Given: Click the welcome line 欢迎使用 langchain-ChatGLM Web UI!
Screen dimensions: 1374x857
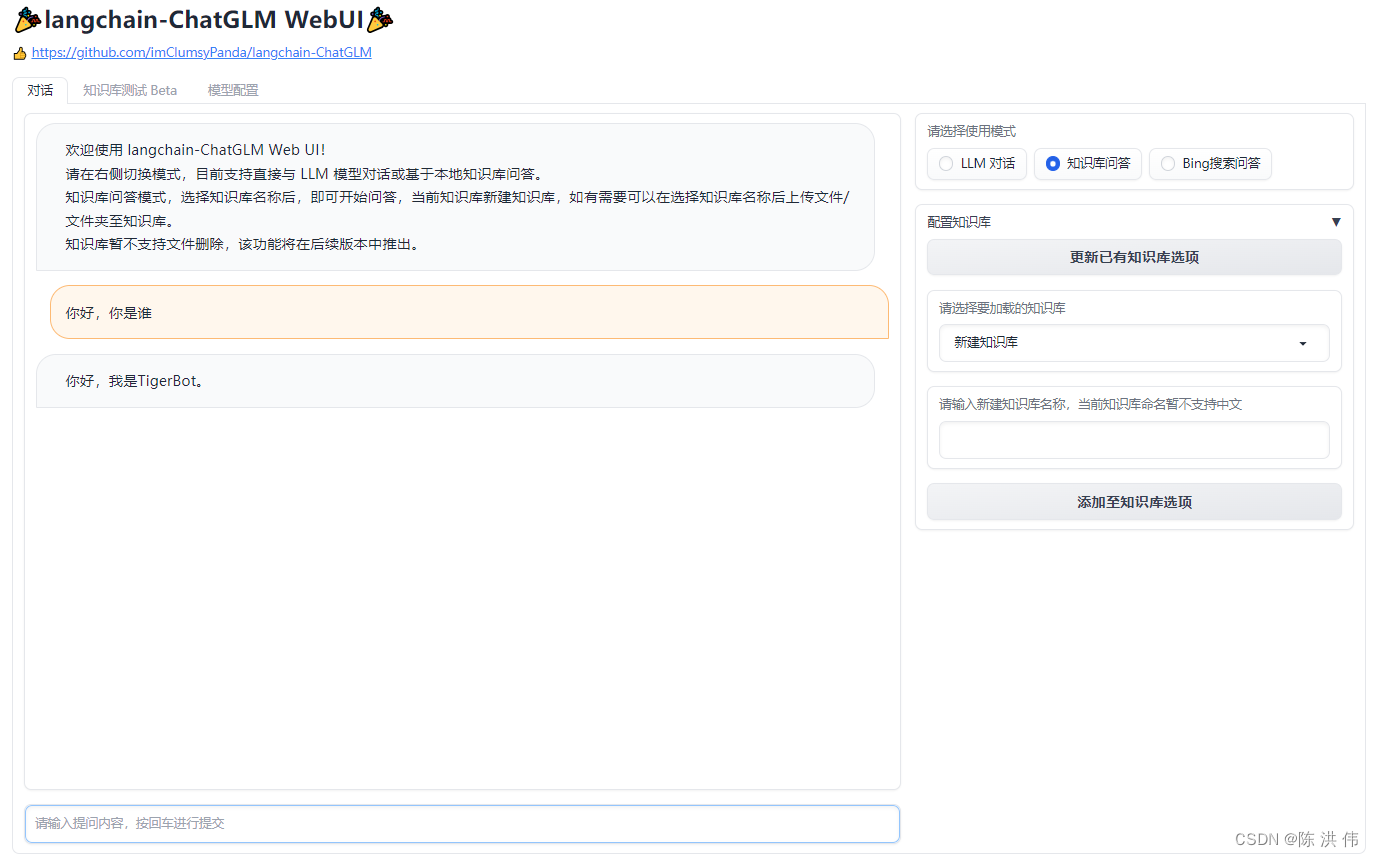Looking at the screenshot, I should (x=196, y=150).
